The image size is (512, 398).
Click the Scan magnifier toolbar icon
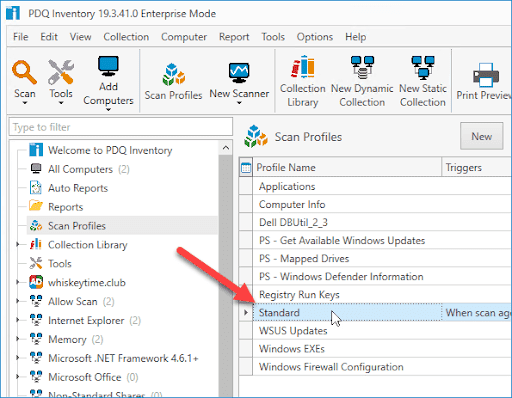point(24,73)
